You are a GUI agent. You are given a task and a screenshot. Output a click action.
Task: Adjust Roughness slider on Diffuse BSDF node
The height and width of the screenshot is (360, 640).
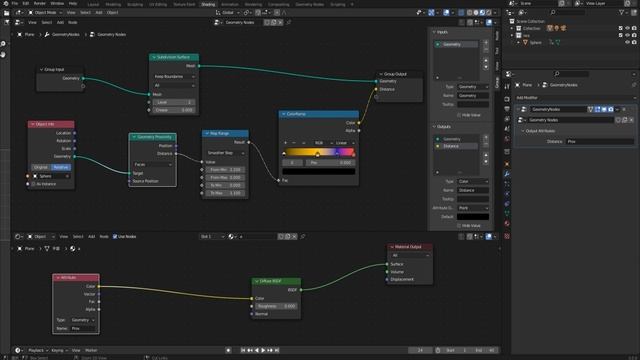(276, 306)
